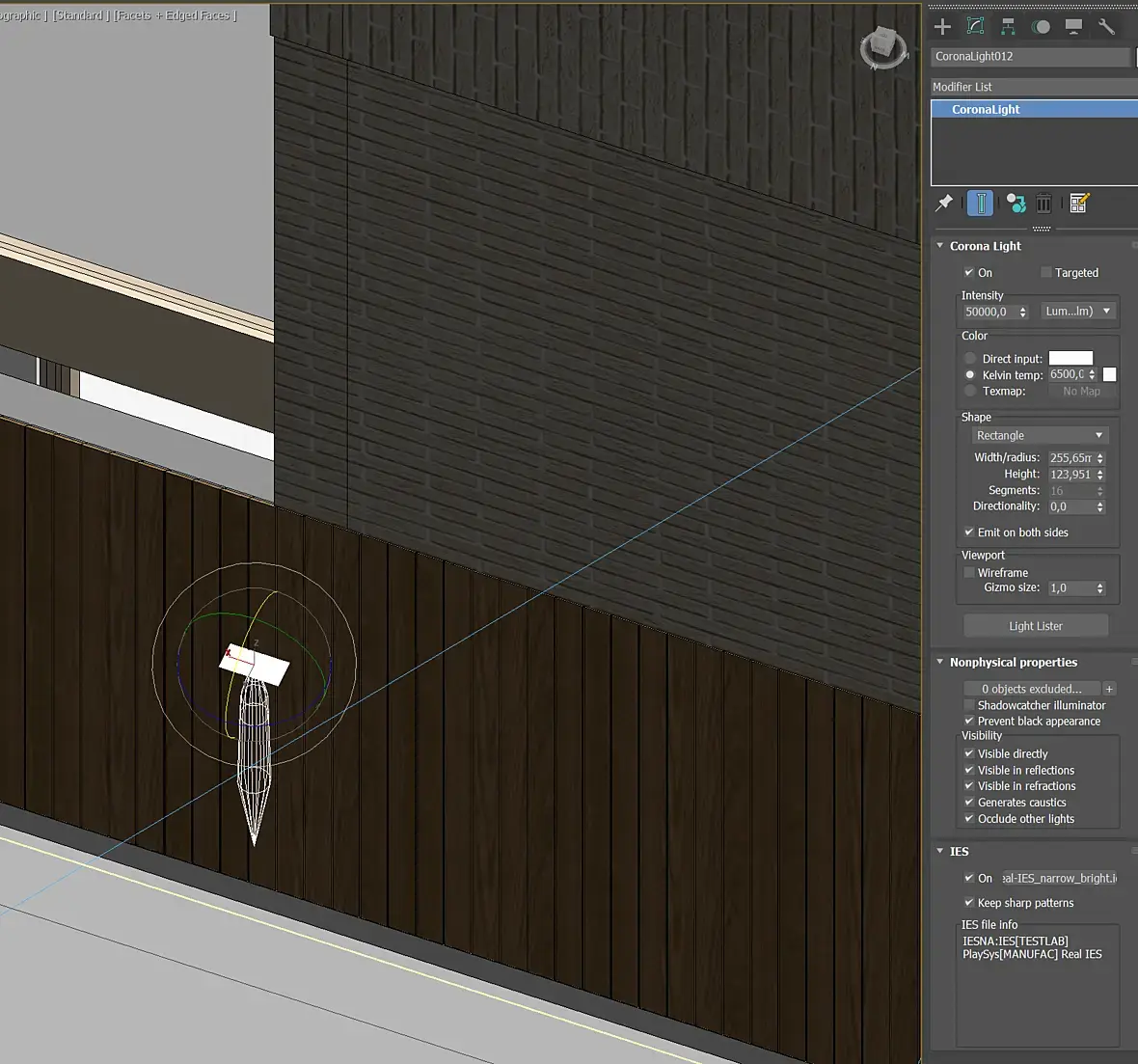Toggle Visible directly checkbox
The image size is (1138, 1064).
click(x=969, y=753)
